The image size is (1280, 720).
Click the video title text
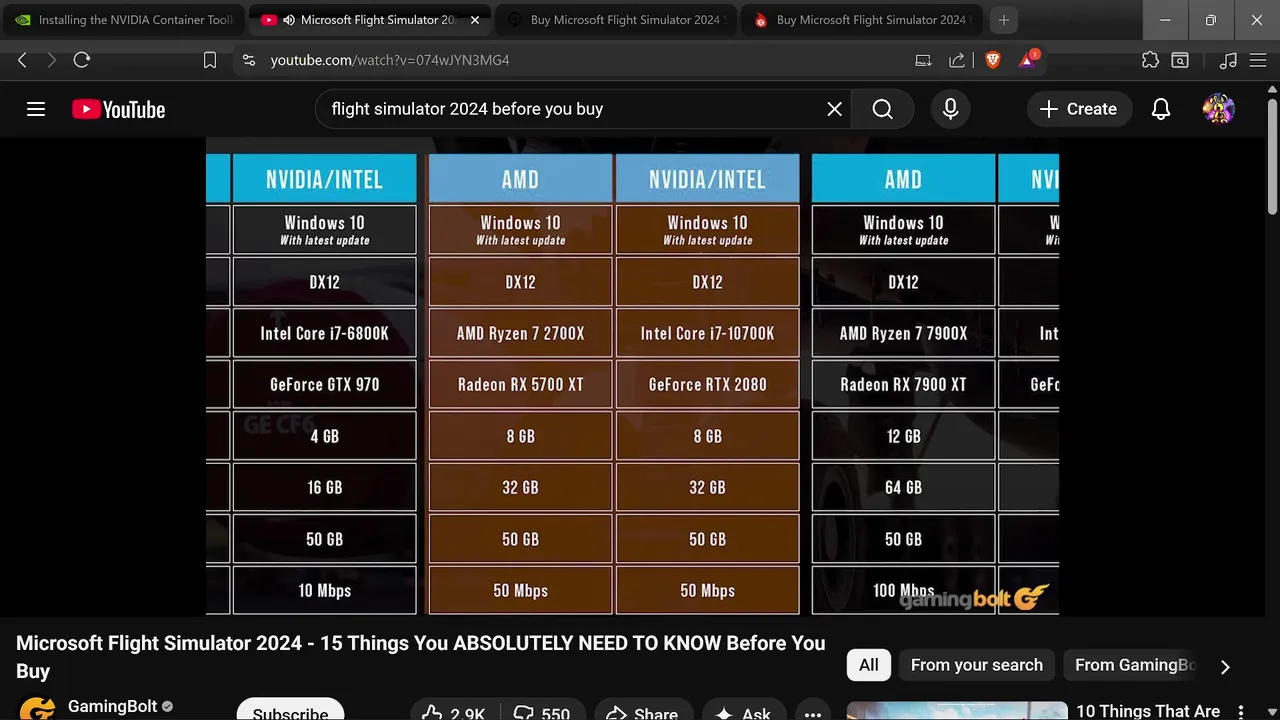point(421,657)
